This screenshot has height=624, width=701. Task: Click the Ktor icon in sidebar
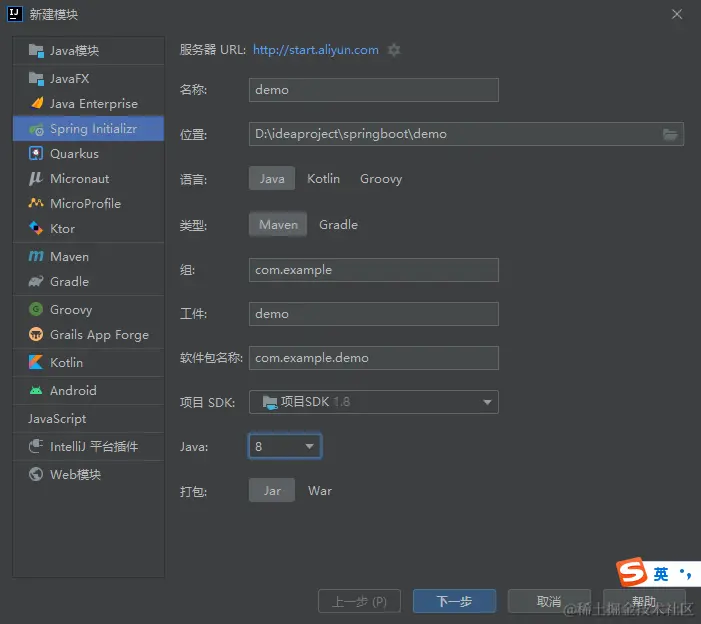point(36,228)
